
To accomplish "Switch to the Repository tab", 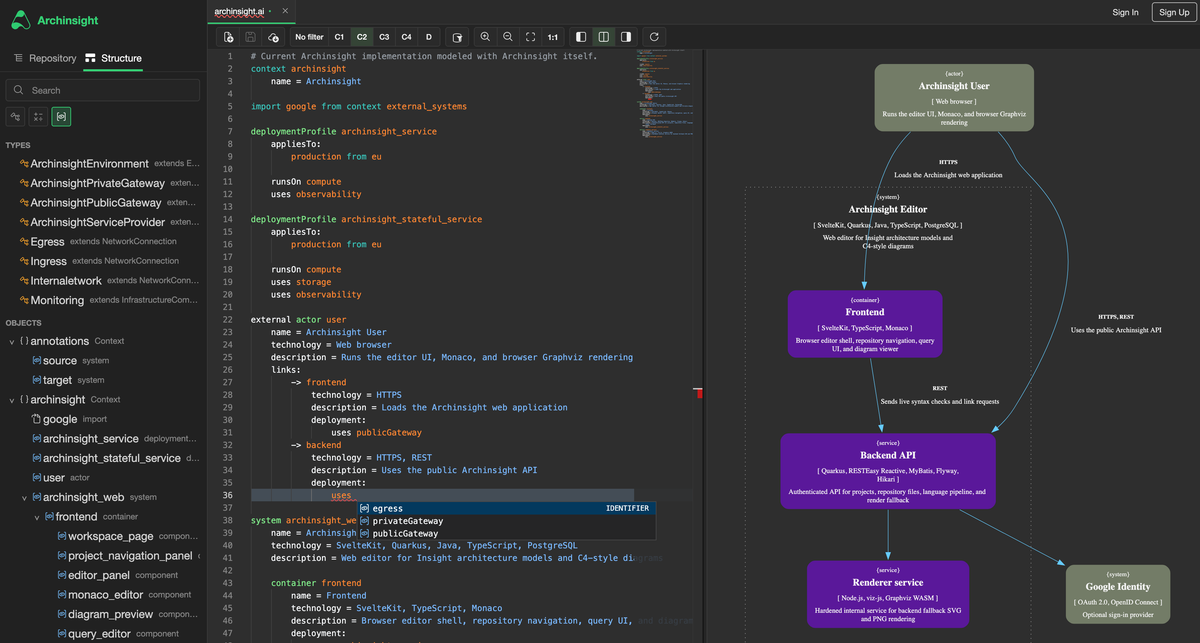I will click(45, 58).
